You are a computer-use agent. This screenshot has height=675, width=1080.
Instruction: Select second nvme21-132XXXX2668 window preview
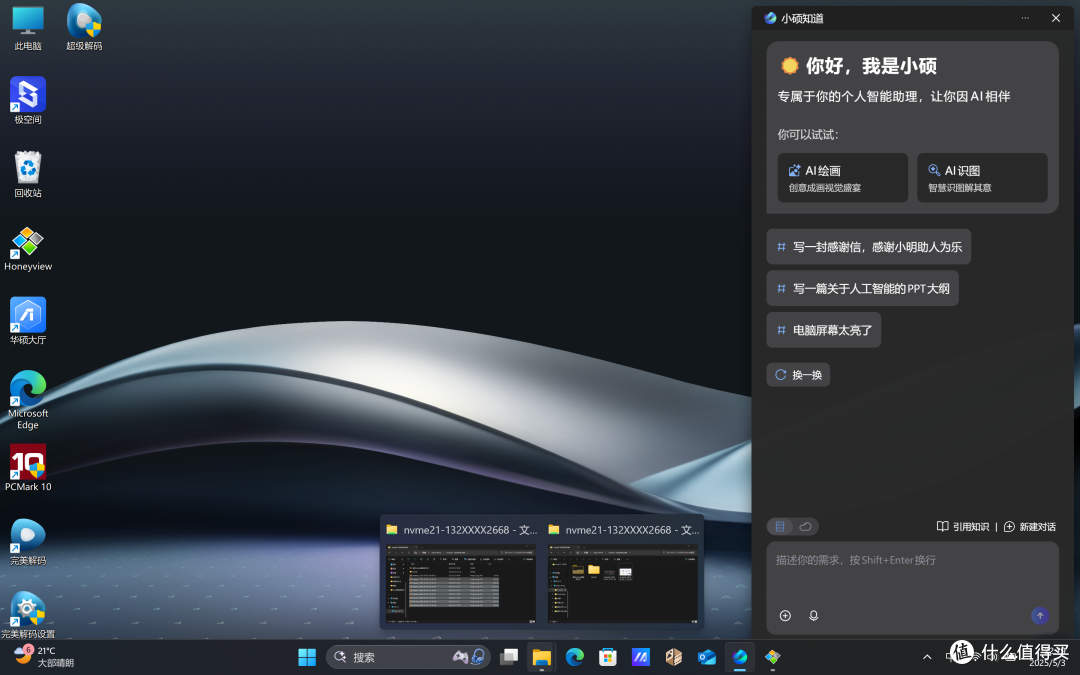click(623, 572)
